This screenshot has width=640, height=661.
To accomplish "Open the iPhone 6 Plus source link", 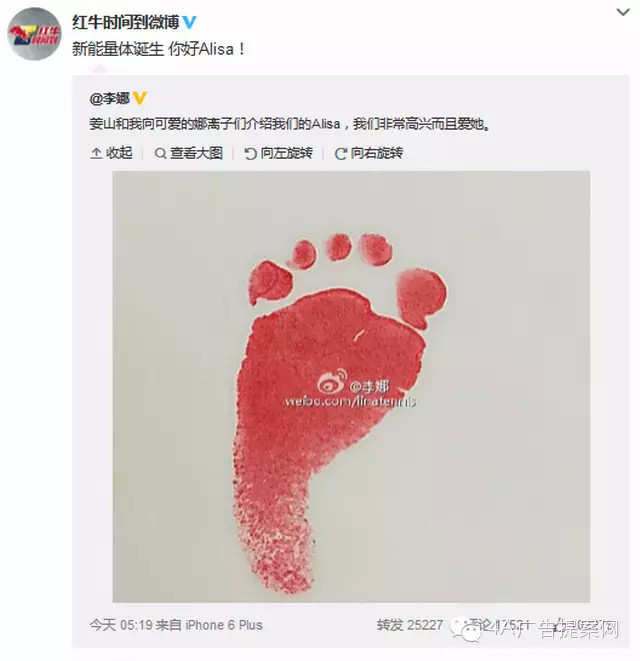I will click(224, 625).
